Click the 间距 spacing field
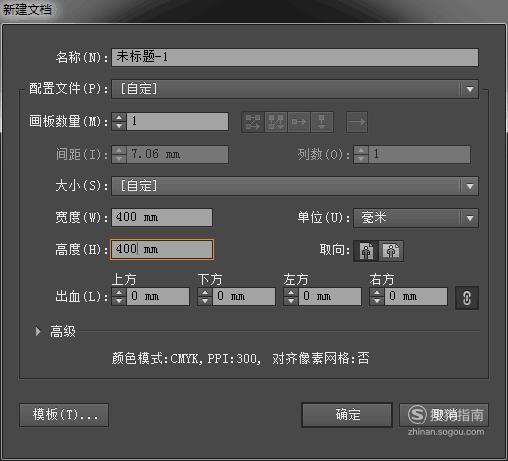Viewport: 508px width, 461px height. click(x=177, y=154)
